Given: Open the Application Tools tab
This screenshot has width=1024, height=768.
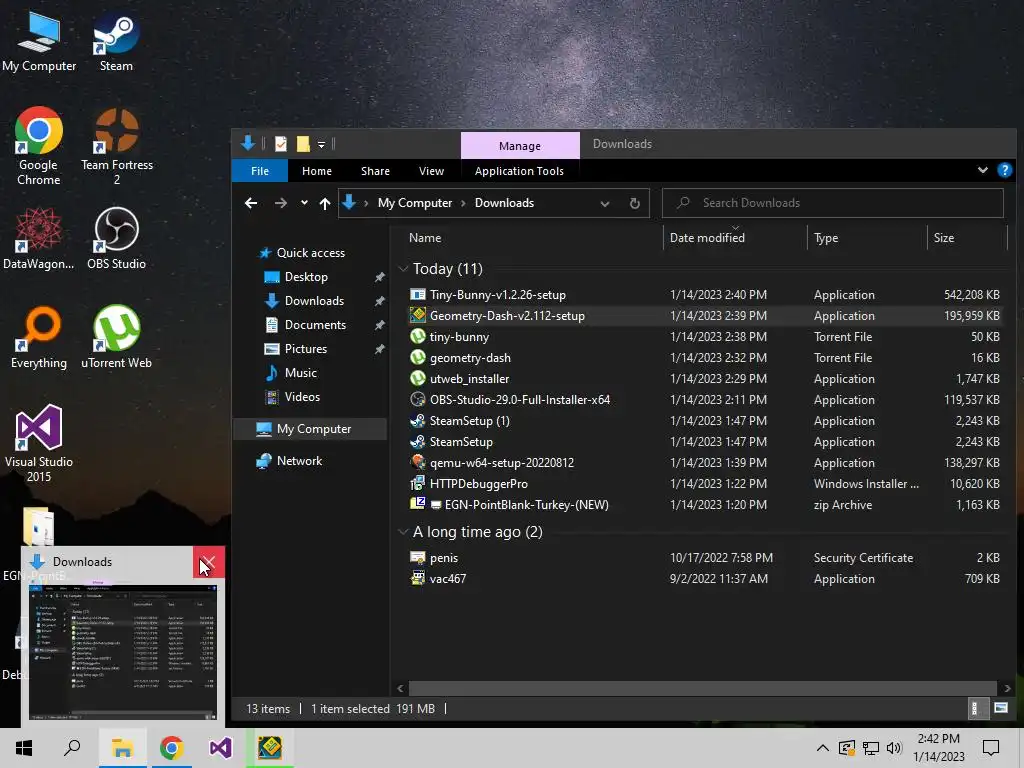Looking at the screenshot, I should pyautogui.click(x=519, y=170).
